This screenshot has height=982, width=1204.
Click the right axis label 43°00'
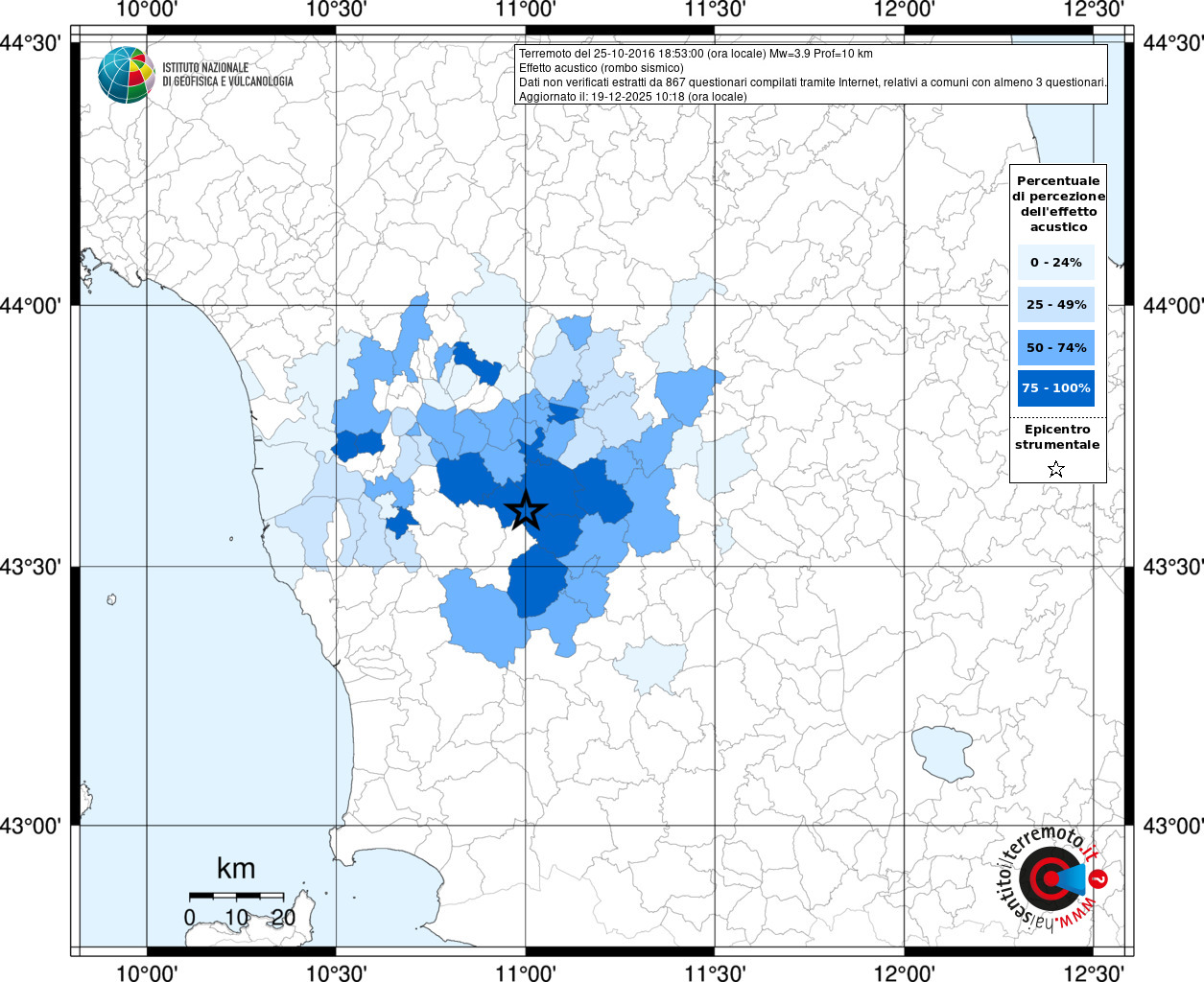1173,826
